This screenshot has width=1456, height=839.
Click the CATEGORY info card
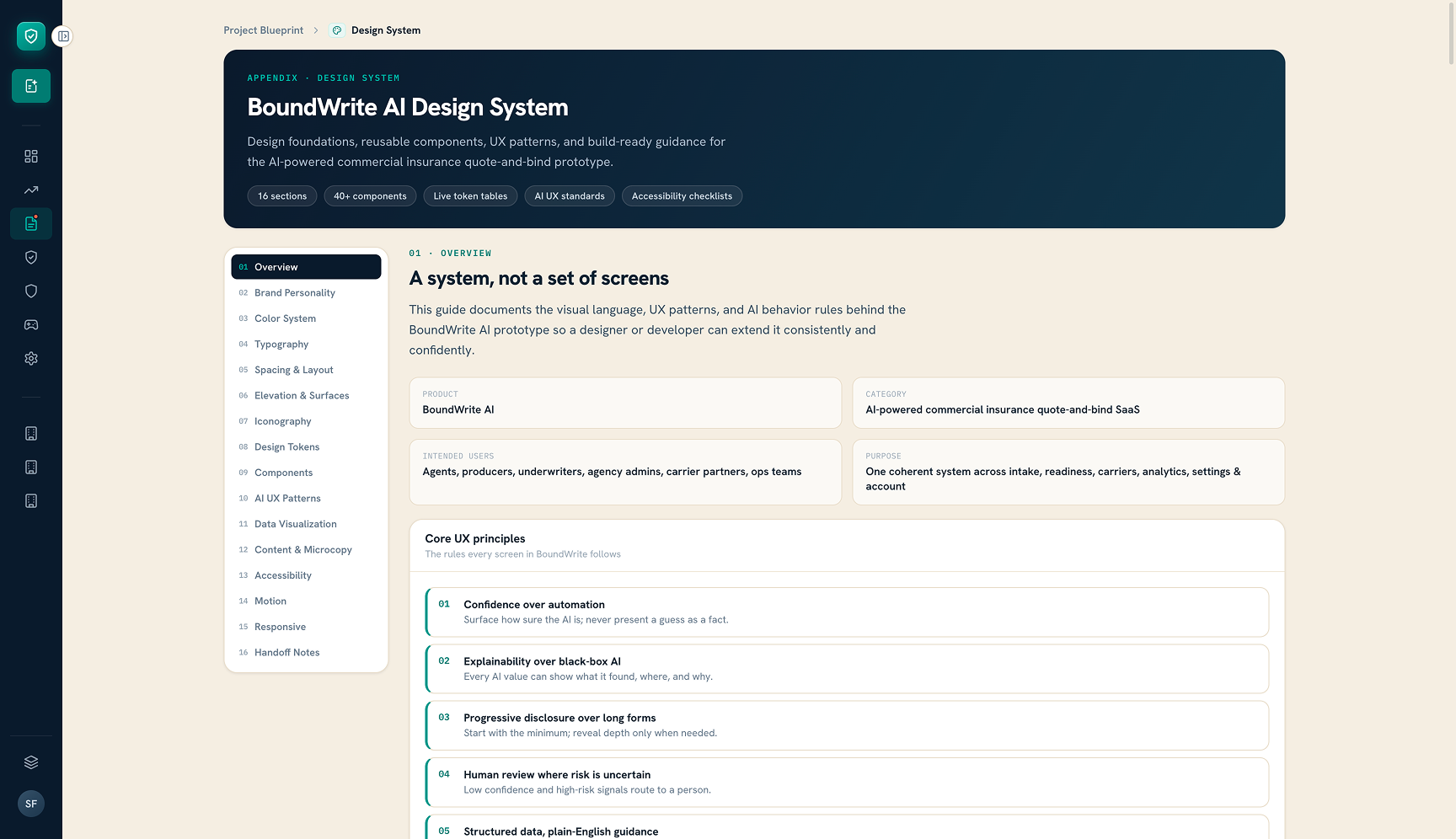[1068, 403]
